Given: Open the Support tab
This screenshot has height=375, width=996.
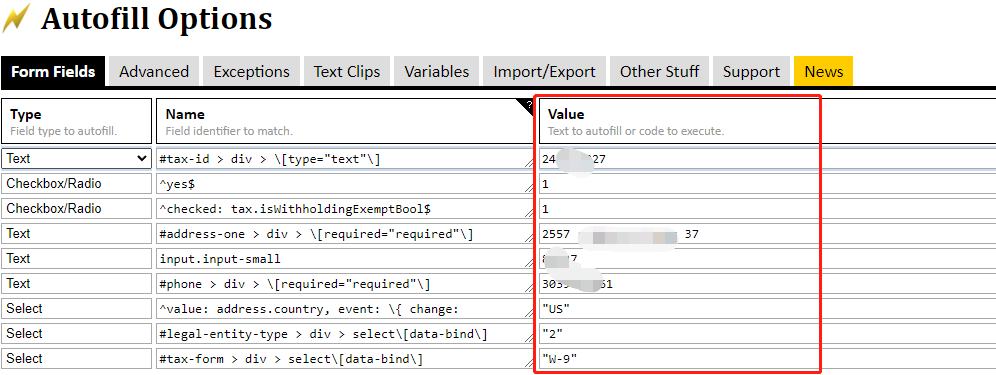Looking at the screenshot, I should click(x=751, y=71).
